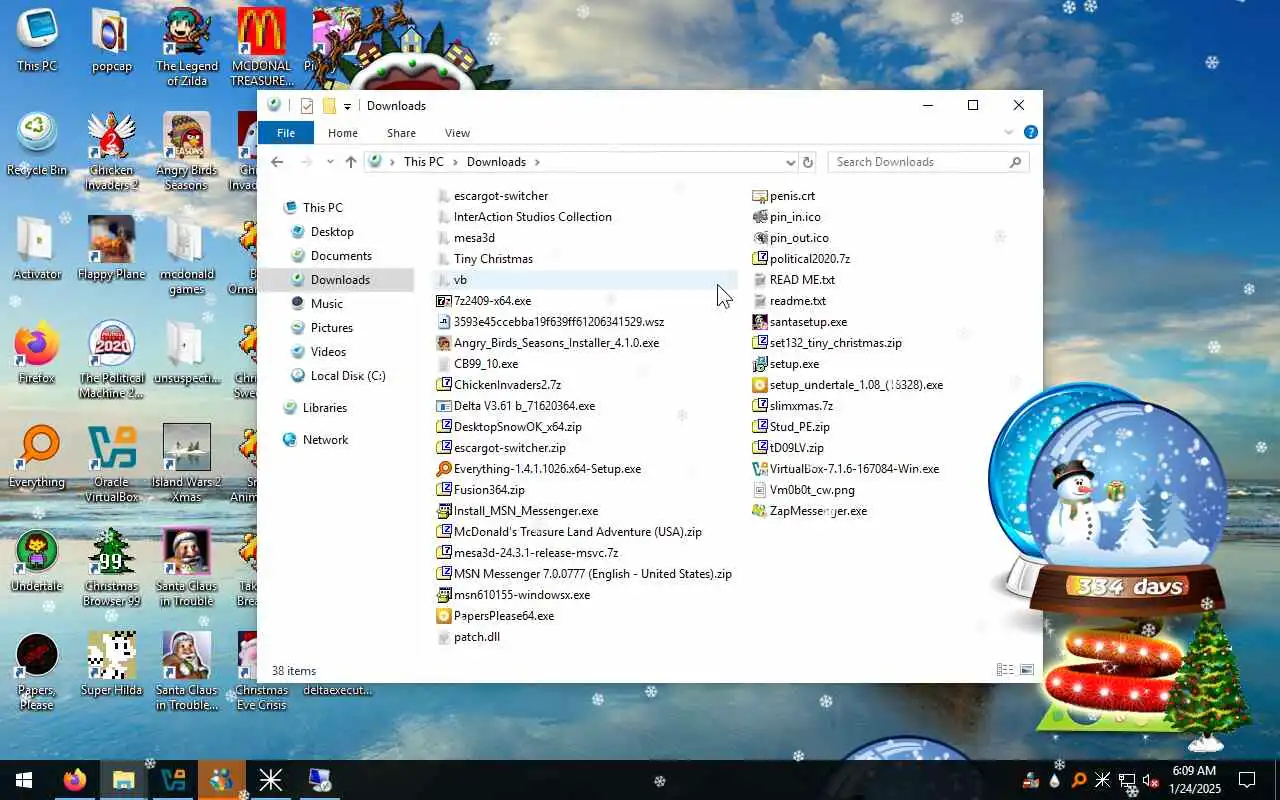Open Activator desktop icon
Screen dimensions: 1280x800
pyautogui.click(x=37, y=248)
